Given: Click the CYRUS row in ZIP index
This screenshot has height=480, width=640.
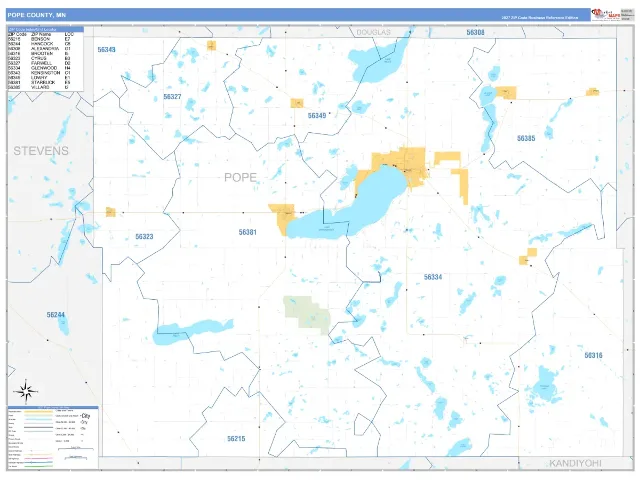Looking at the screenshot, I should click(40, 58).
